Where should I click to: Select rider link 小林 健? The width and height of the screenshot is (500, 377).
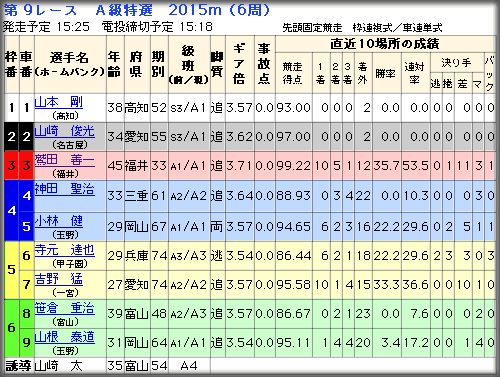pyautogui.click(x=59, y=220)
